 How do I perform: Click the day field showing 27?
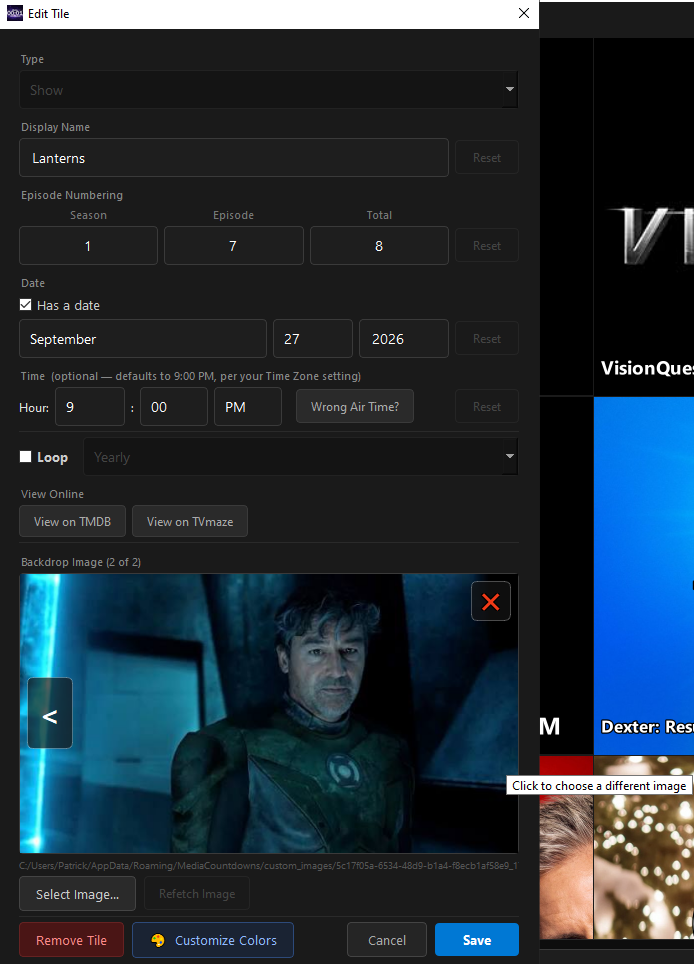pos(313,339)
